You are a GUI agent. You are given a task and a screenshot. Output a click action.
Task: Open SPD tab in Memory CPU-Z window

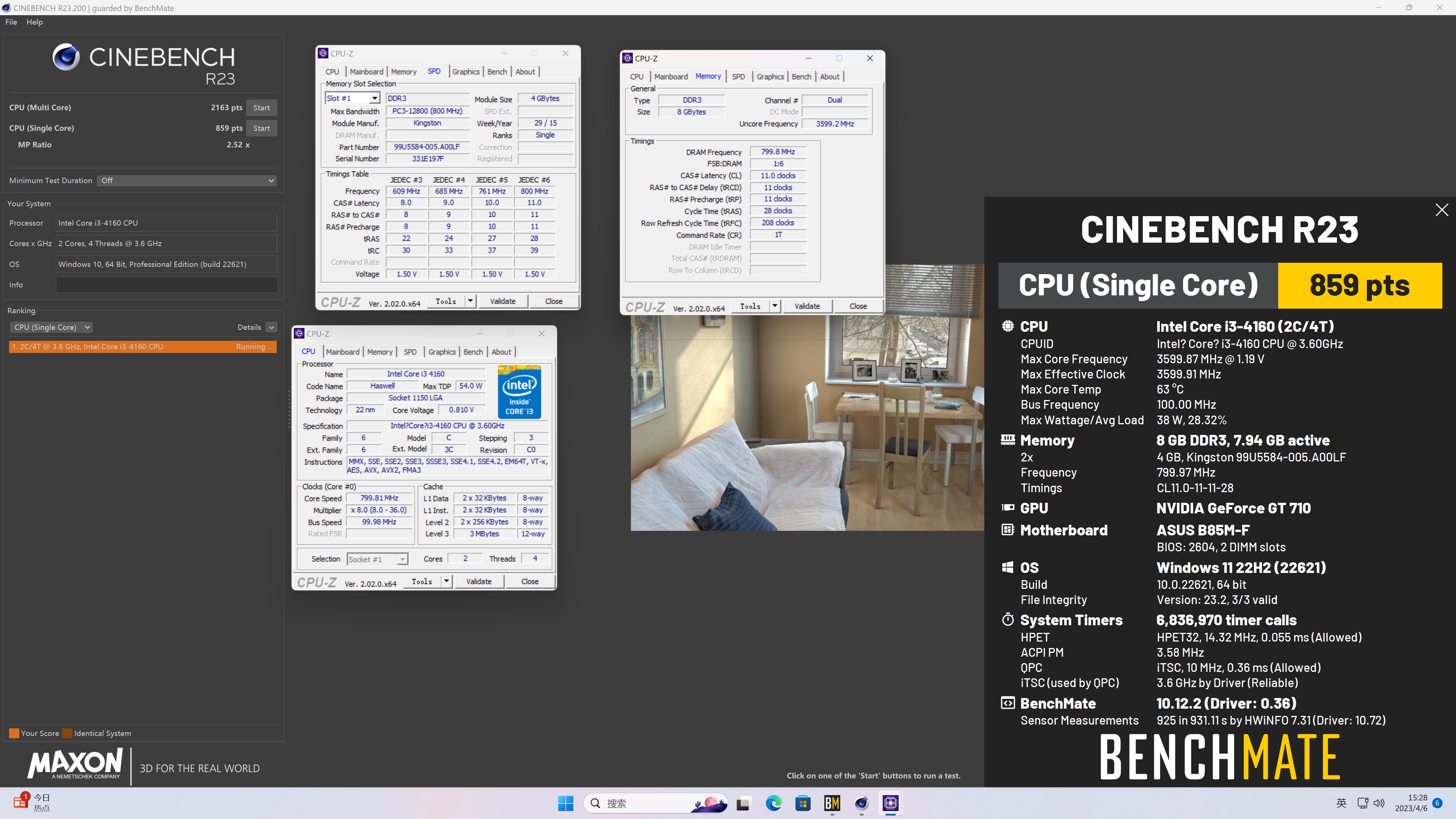pyautogui.click(x=738, y=77)
